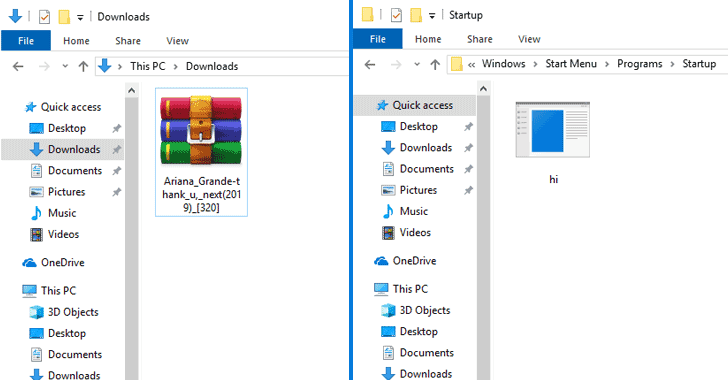This screenshot has width=728, height=380.
Task: Click sidebar scroll-up arrow in Startup window
Action: (483, 89)
